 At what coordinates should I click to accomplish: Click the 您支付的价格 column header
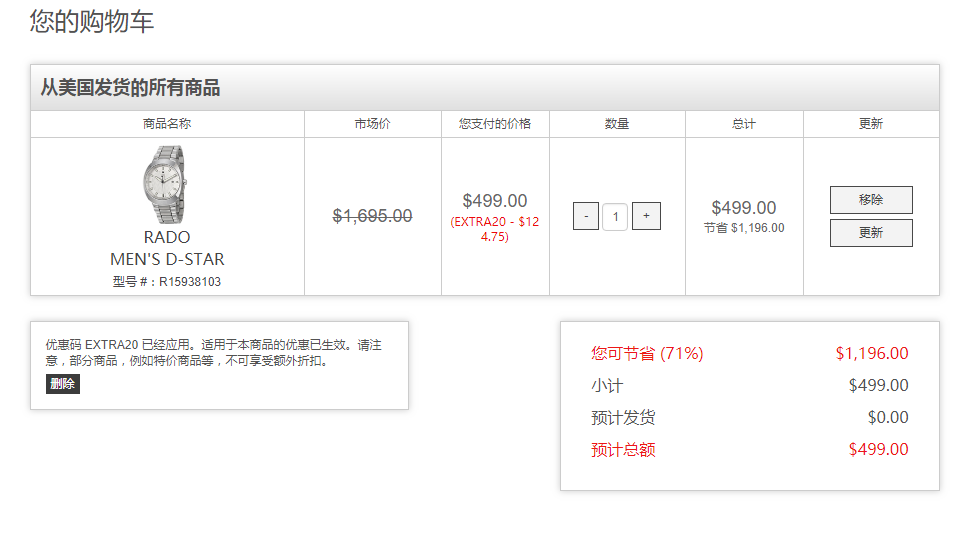495,124
